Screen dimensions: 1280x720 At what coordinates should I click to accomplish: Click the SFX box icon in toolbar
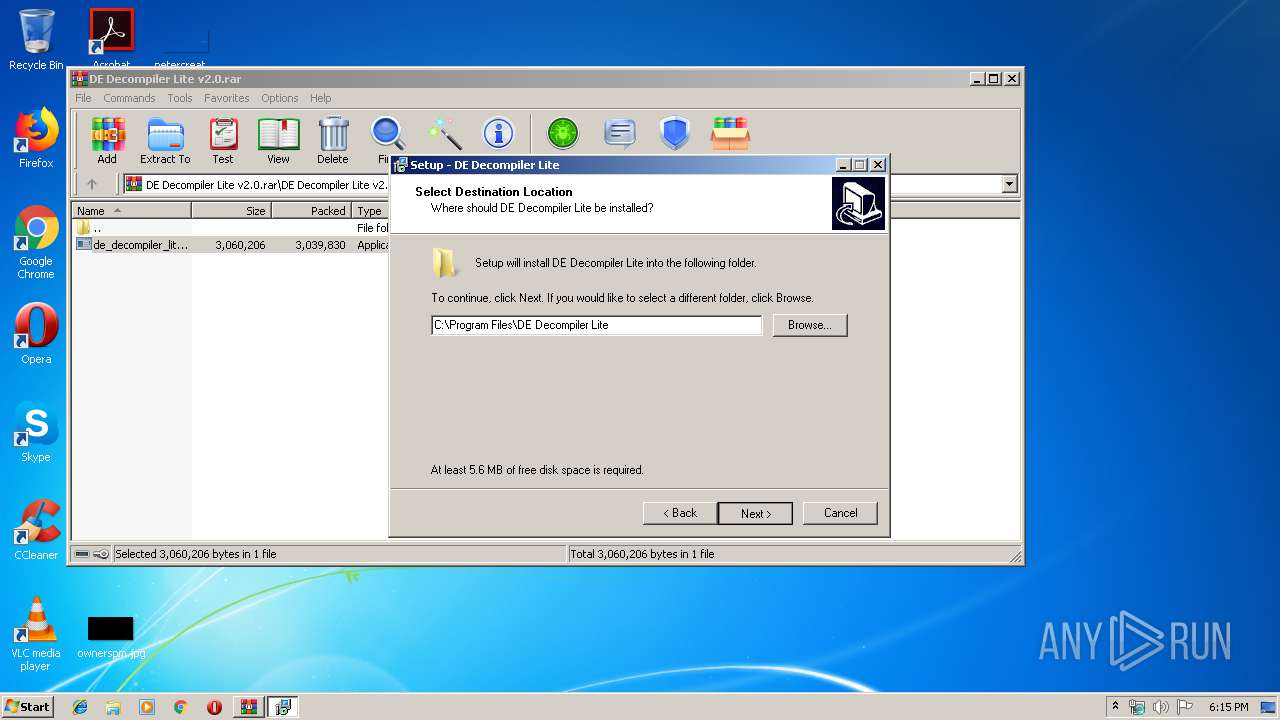pos(731,133)
